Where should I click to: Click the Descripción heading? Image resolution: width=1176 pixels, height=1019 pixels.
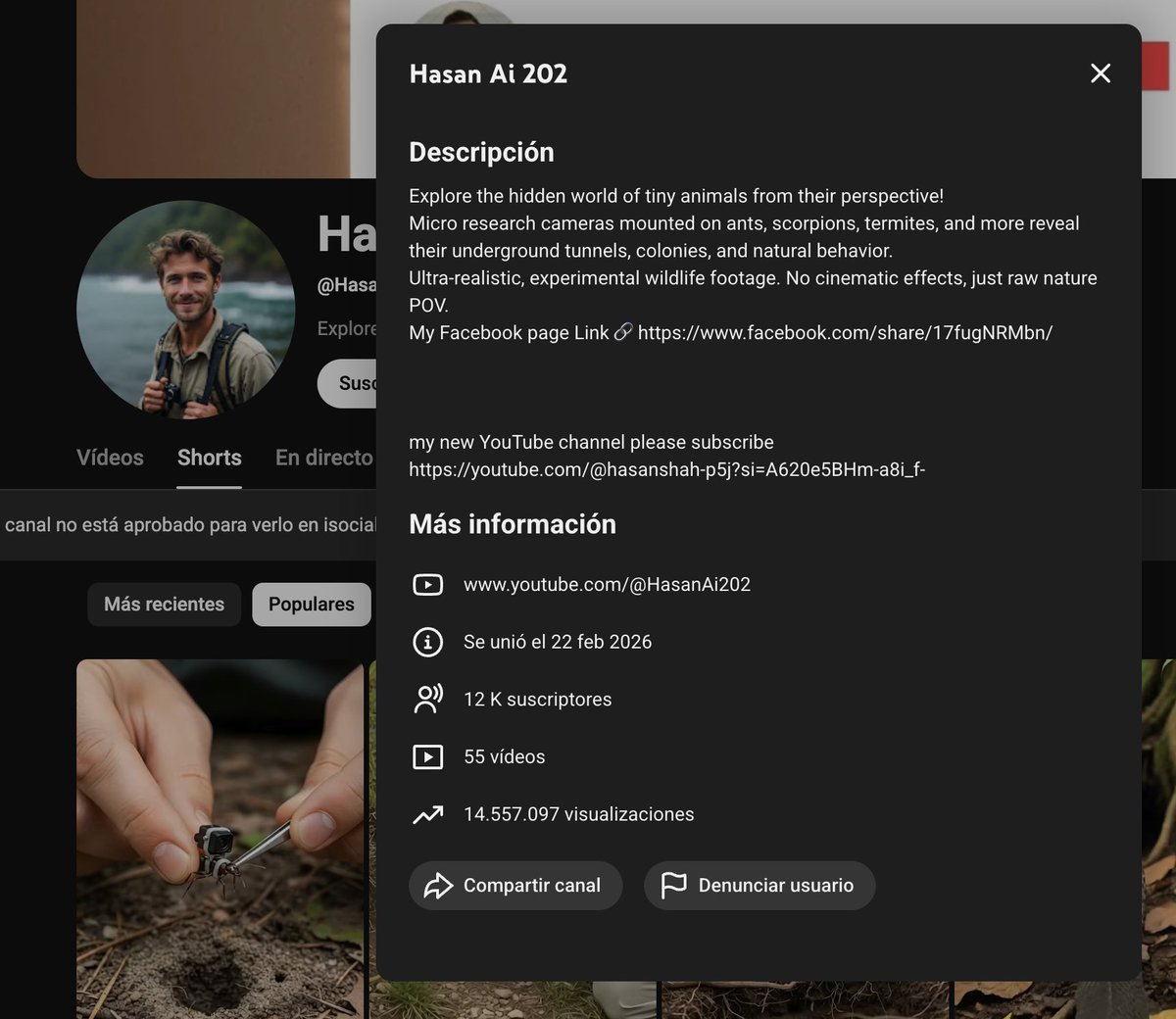click(481, 153)
